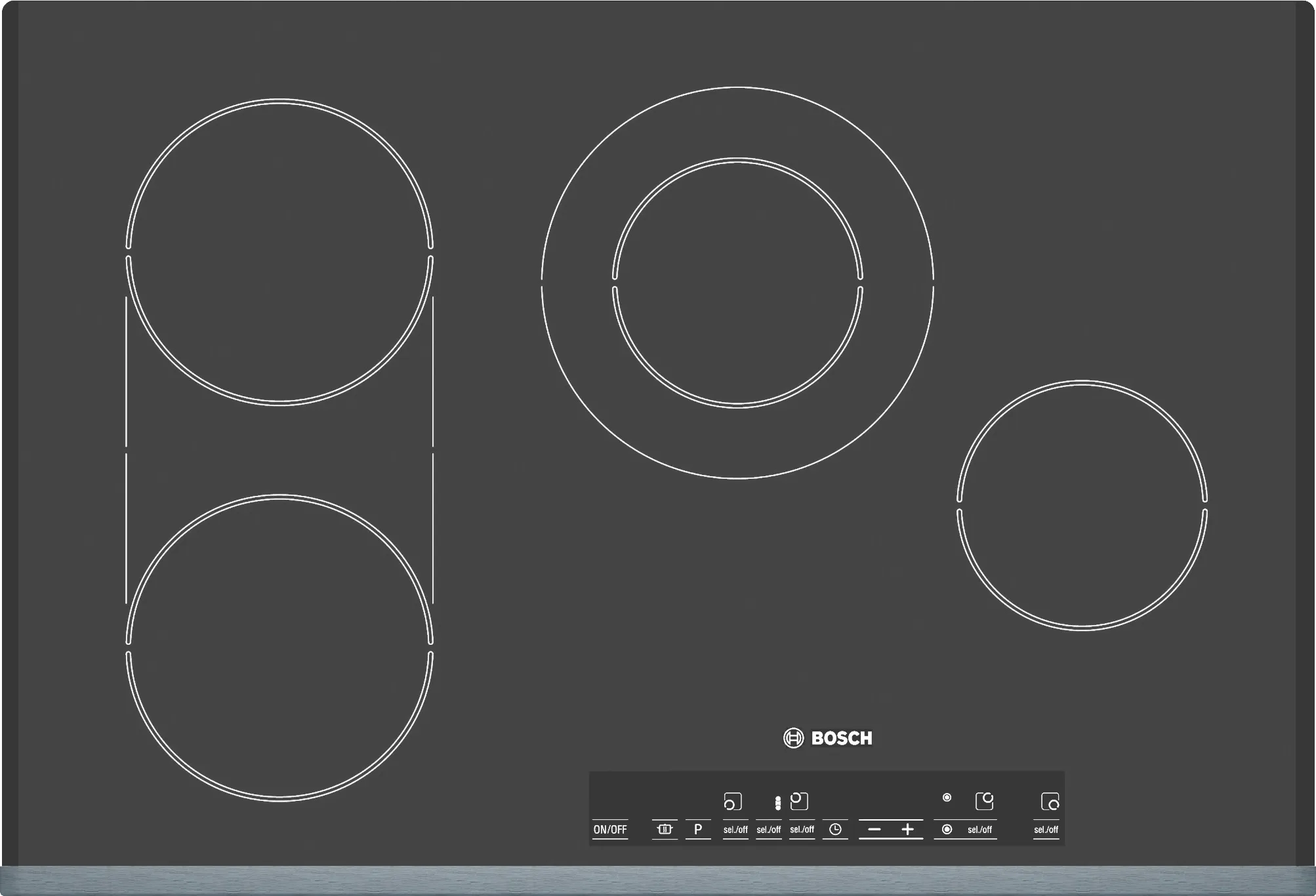Tap the front-left burner position indicator icon
This screenshot has width=1316, height=896.
click(x=732, y=802)
